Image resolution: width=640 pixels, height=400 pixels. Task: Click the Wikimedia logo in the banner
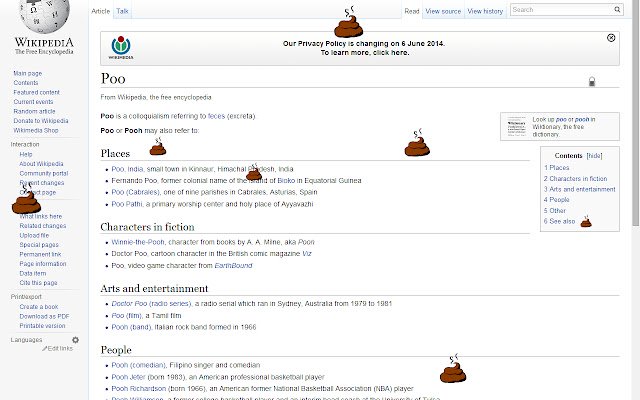[121, 48]
